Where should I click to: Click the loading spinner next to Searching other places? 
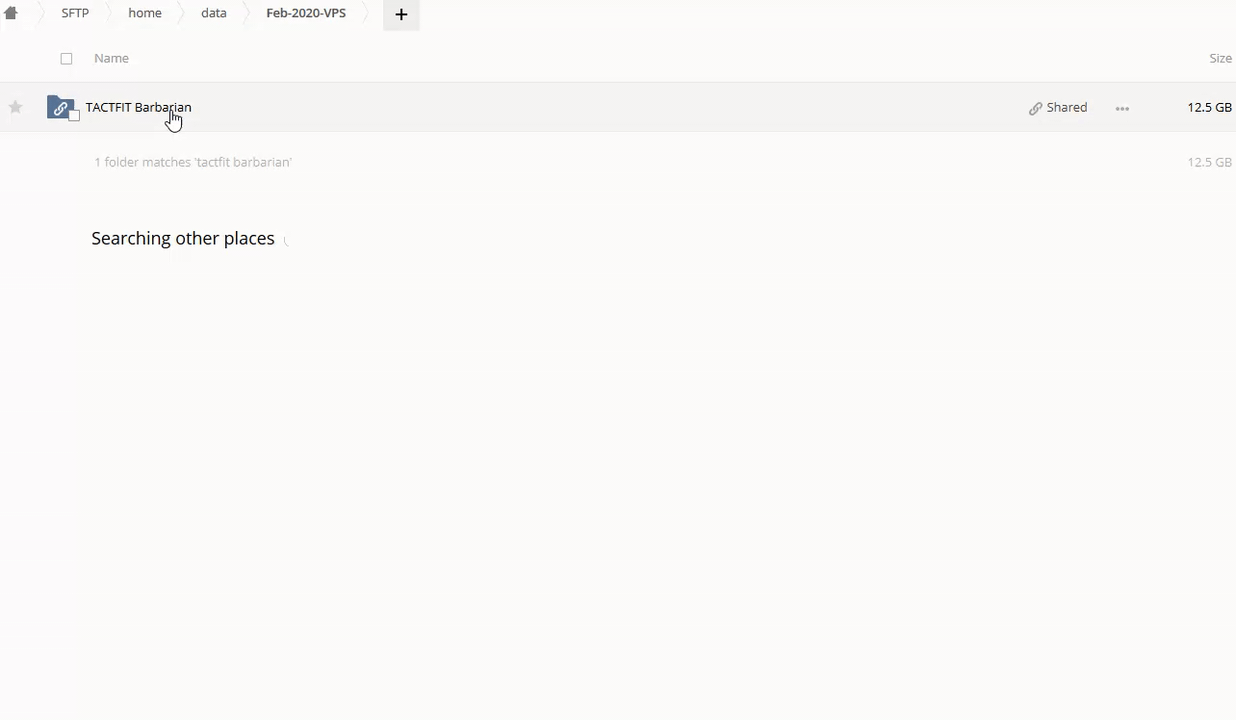point(288,240)
